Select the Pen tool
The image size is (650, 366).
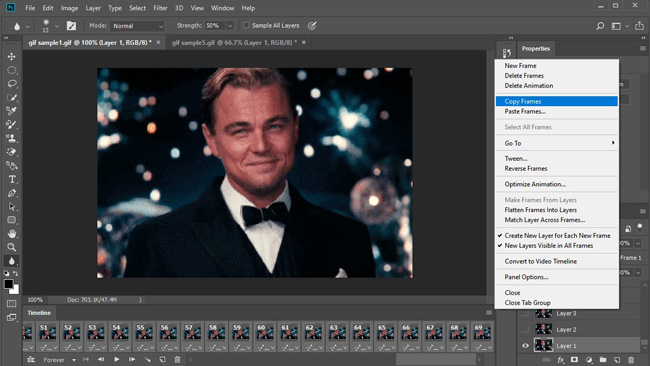click(12, 193)
